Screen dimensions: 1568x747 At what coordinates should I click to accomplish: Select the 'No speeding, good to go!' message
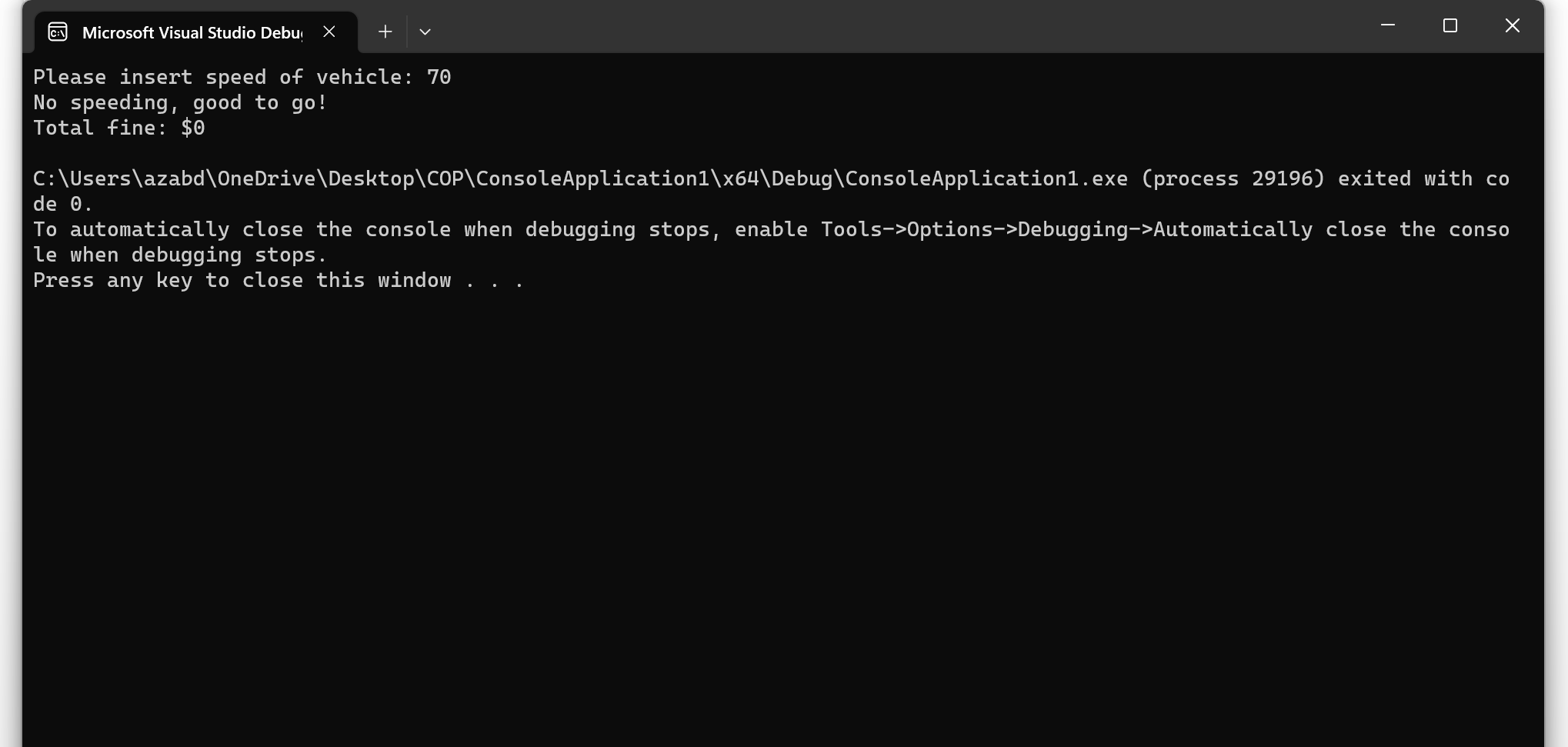(x=178, y=102)
